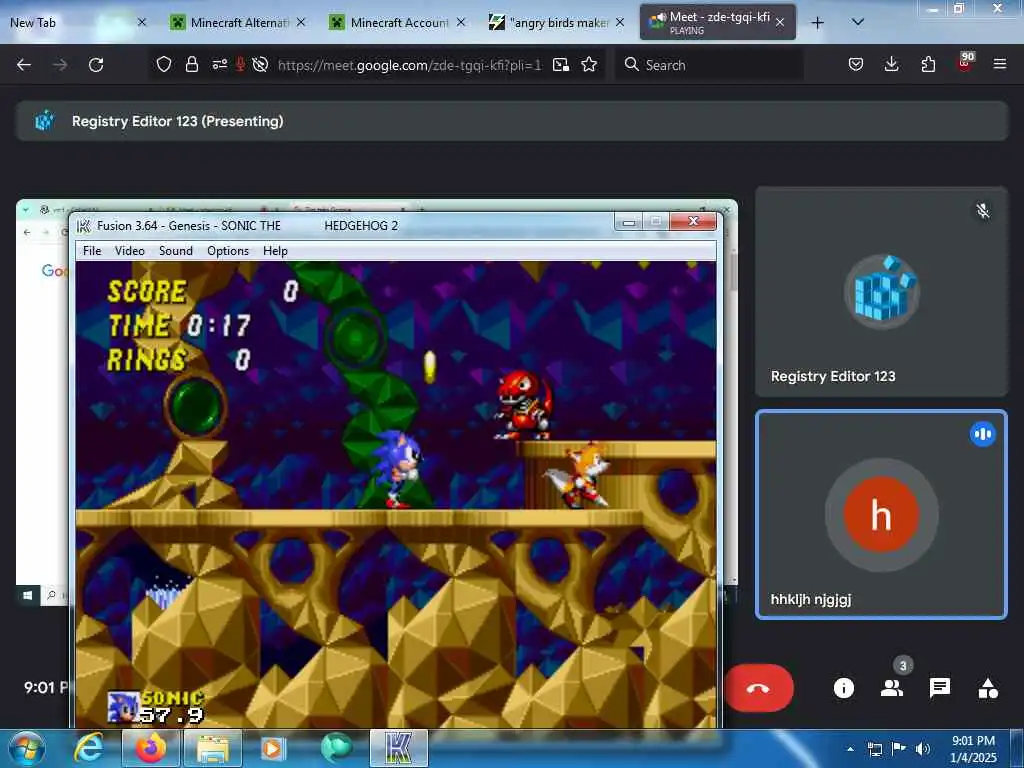Close the New Tab tab
Image resolution: width=1024 pixels, height=768 pixels.
point(142,22)
